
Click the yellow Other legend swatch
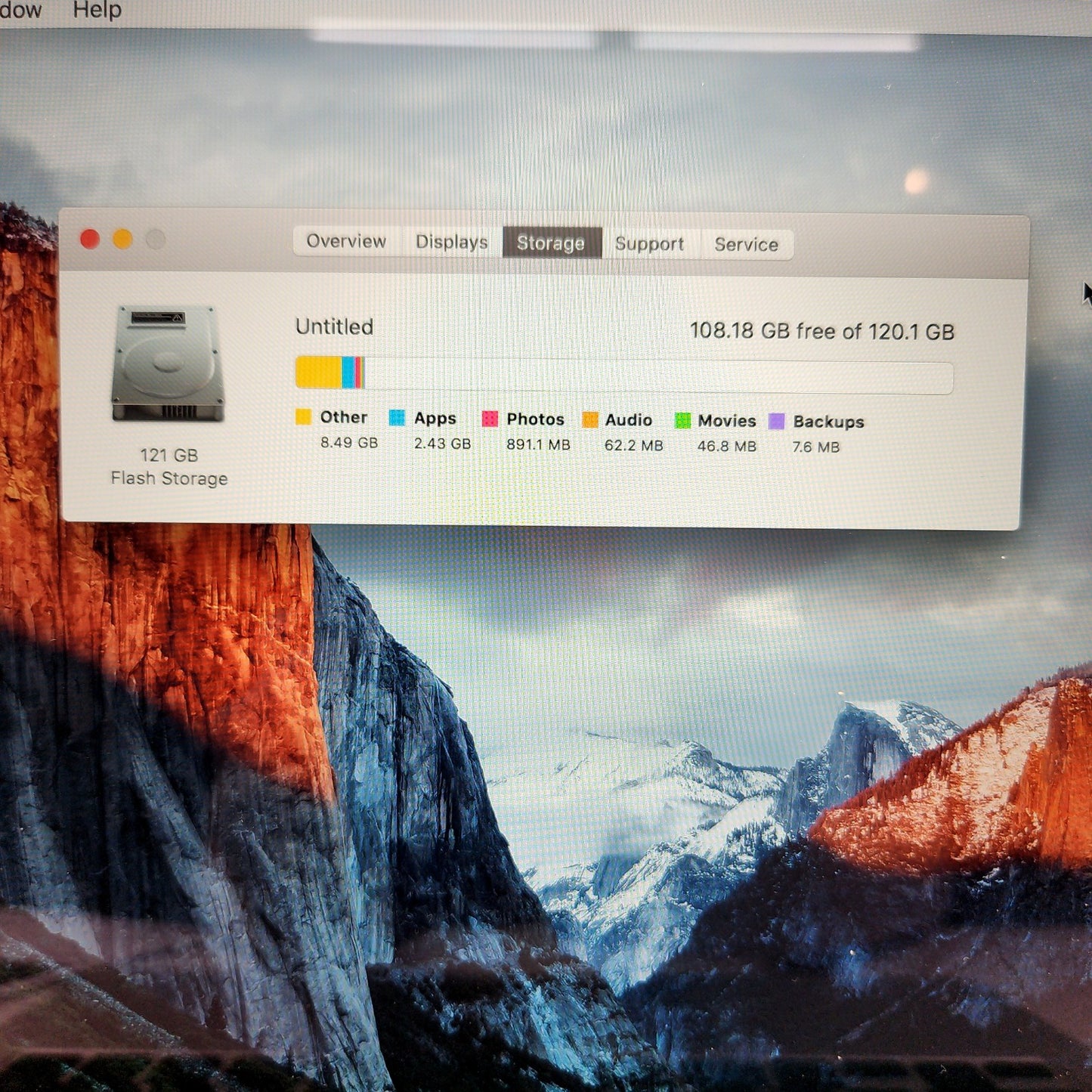tap(303, 417)
